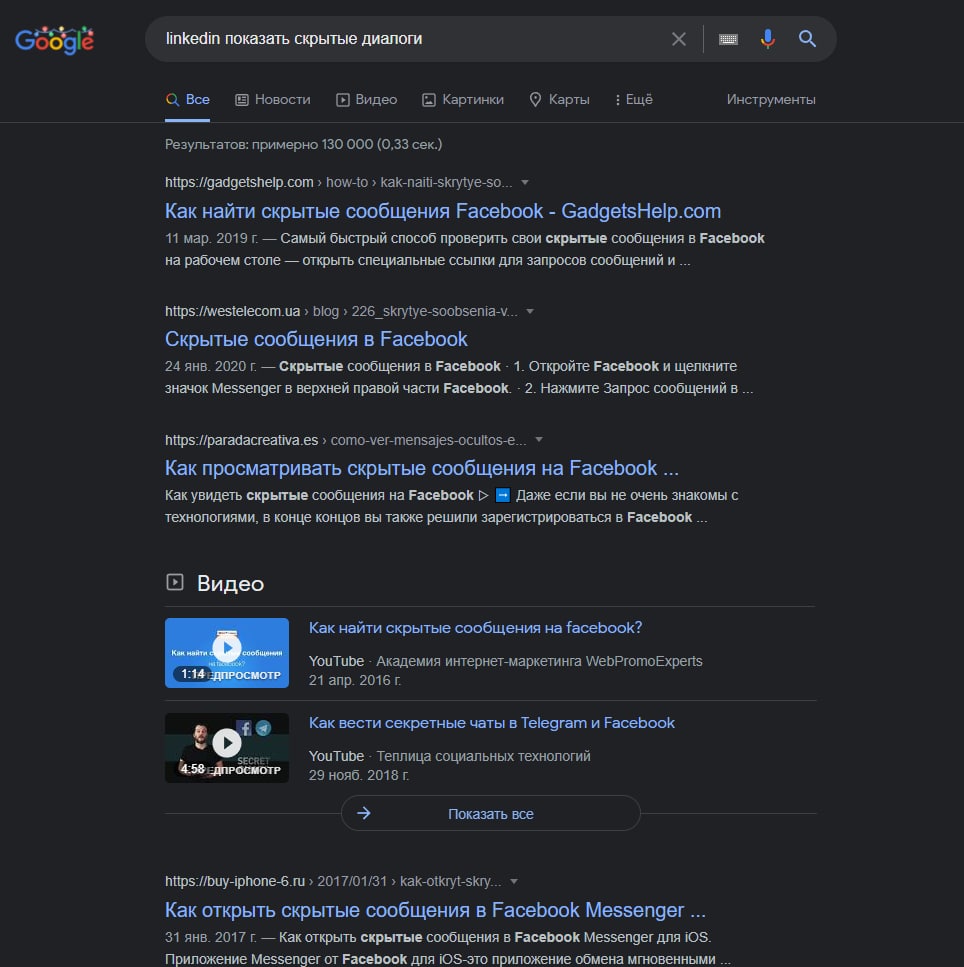
Task: Clear the search query with X icon
Action: [678, 39]
